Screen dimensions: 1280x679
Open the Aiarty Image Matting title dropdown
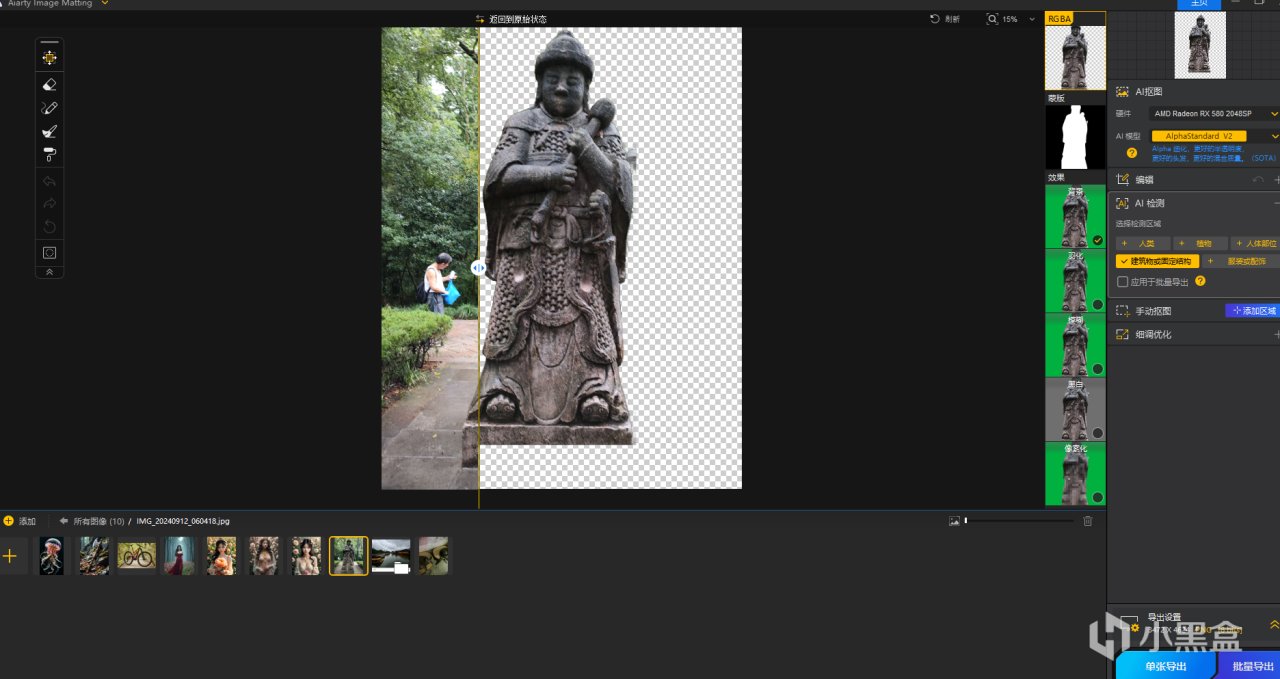click(105, 4)
